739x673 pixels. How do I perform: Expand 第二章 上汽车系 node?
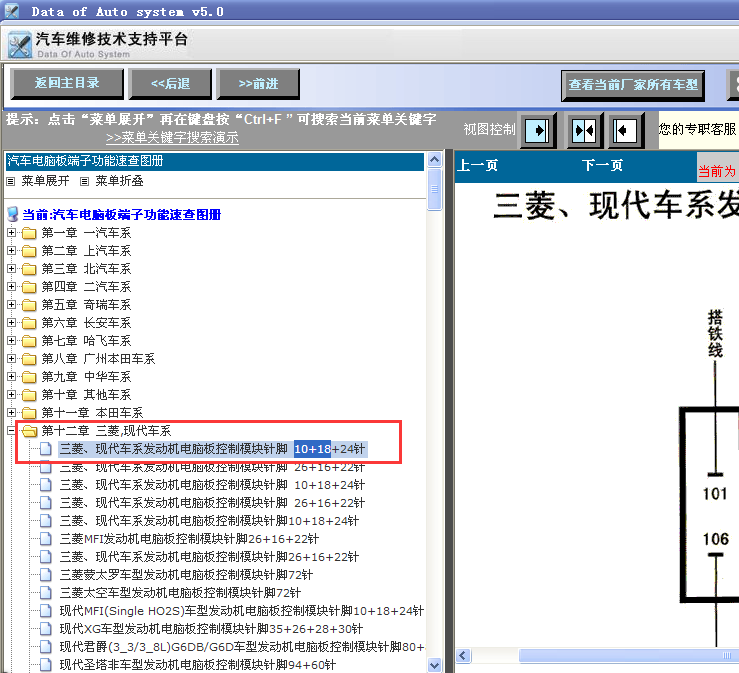12,251
